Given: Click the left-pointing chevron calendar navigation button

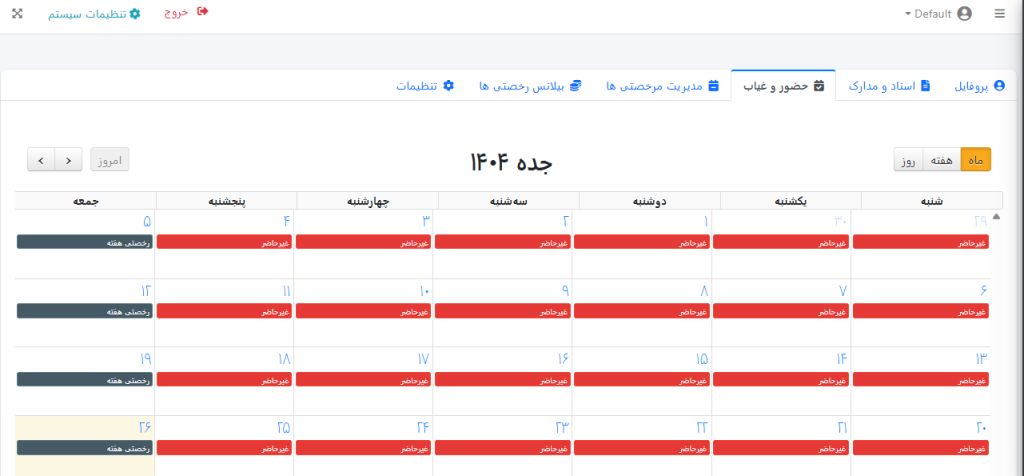Looking at the screenshot, I should [68, 160].
